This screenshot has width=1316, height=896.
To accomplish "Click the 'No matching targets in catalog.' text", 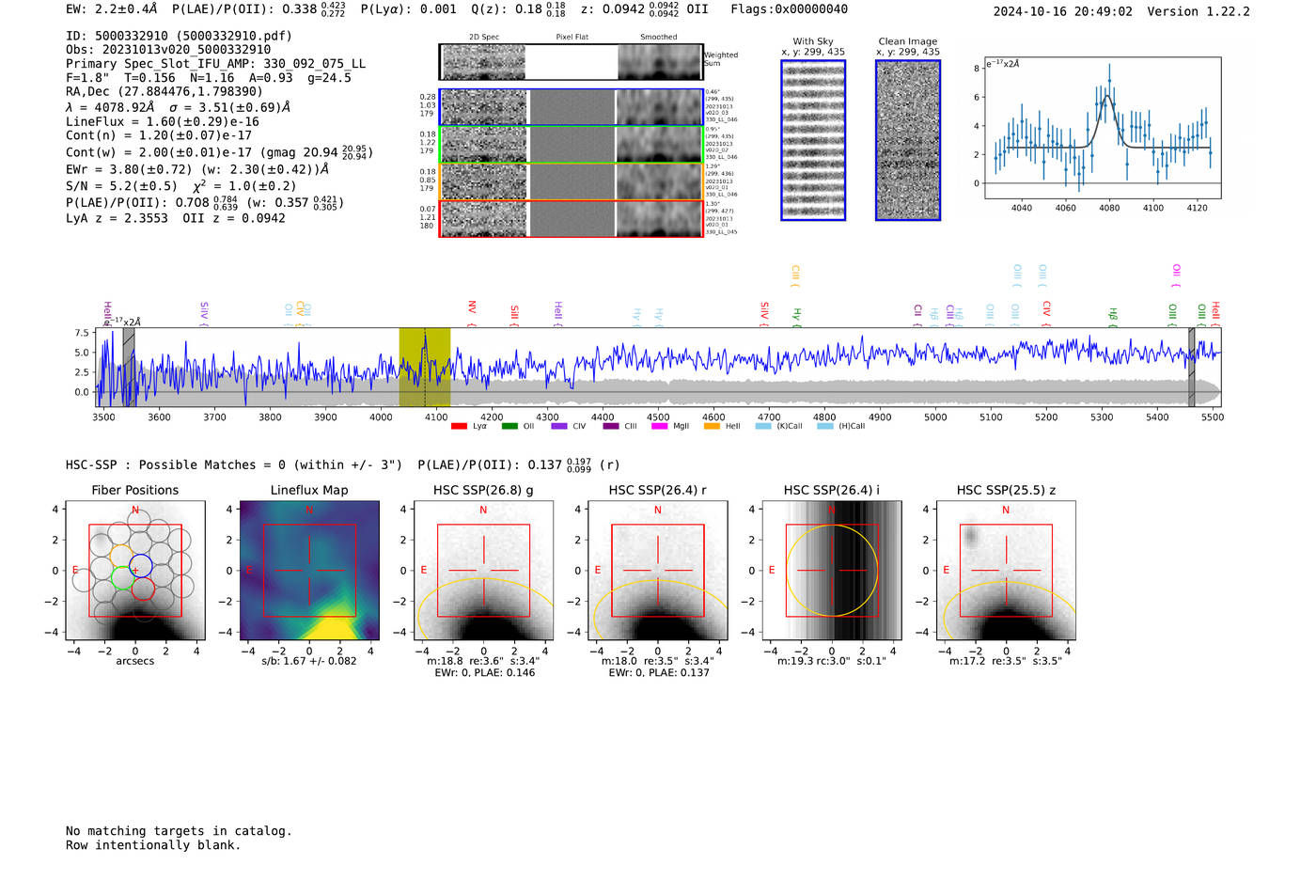I will pos(179,831).
